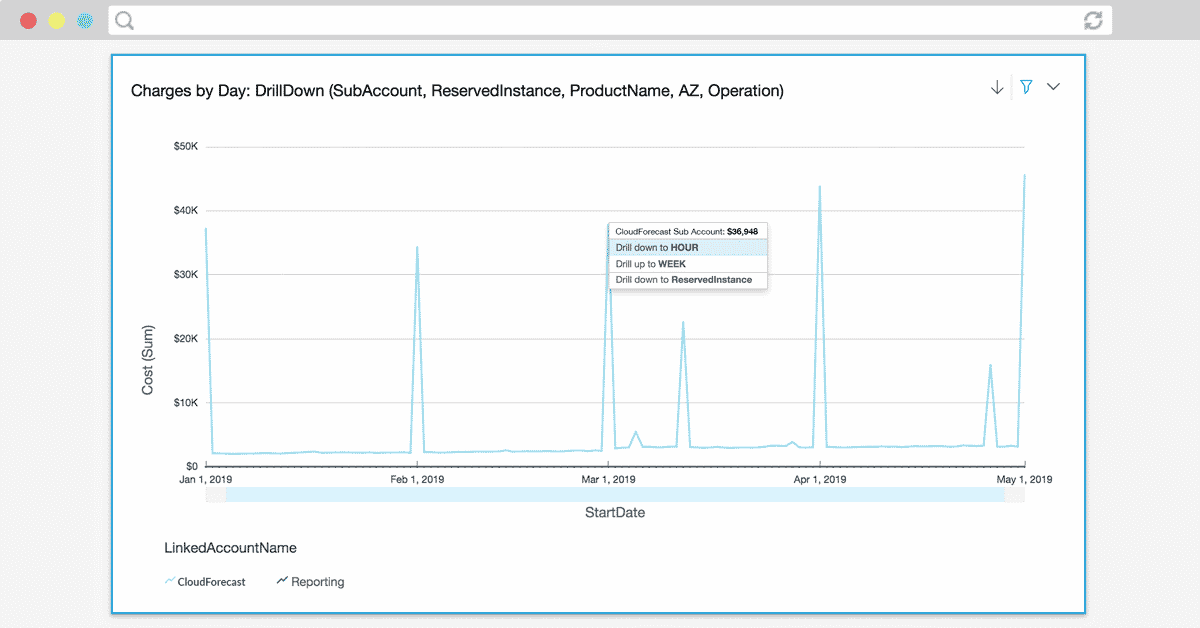This screenshot has width=1200, height=628.
Task: Select Drill down to ReservedInstance
Action: (x=688, y=280)
